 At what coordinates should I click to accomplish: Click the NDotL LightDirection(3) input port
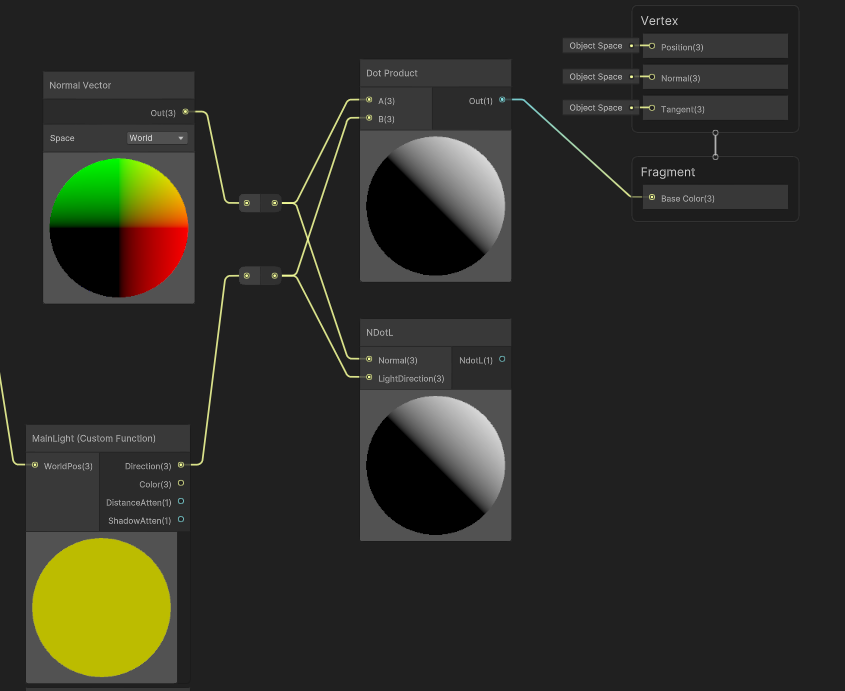click(369, 378)
